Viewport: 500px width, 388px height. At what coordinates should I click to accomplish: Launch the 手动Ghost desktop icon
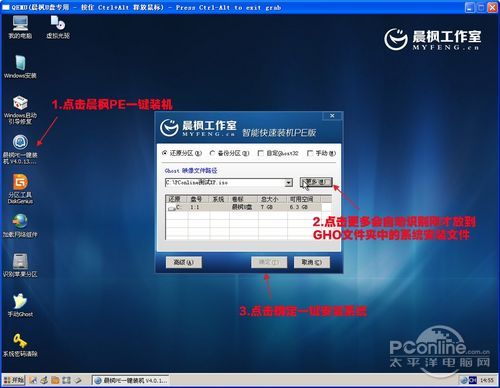point(20,305)
